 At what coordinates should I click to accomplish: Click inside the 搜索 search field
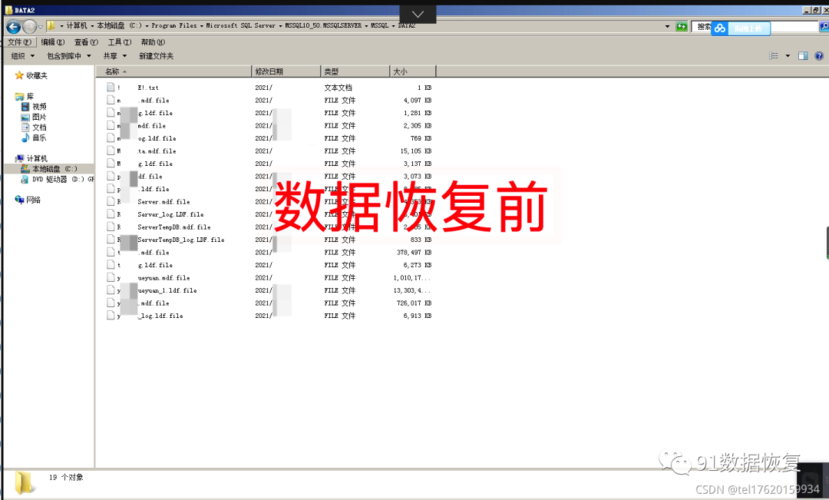pos(757,26)
